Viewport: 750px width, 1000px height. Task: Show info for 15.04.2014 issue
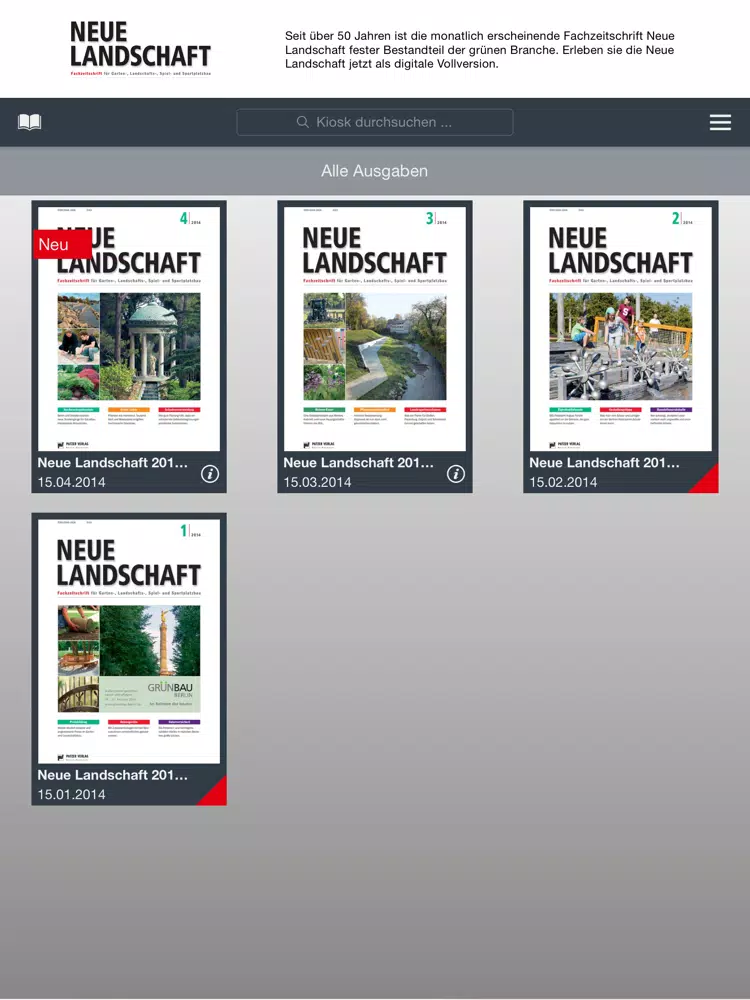click(210, 474)
